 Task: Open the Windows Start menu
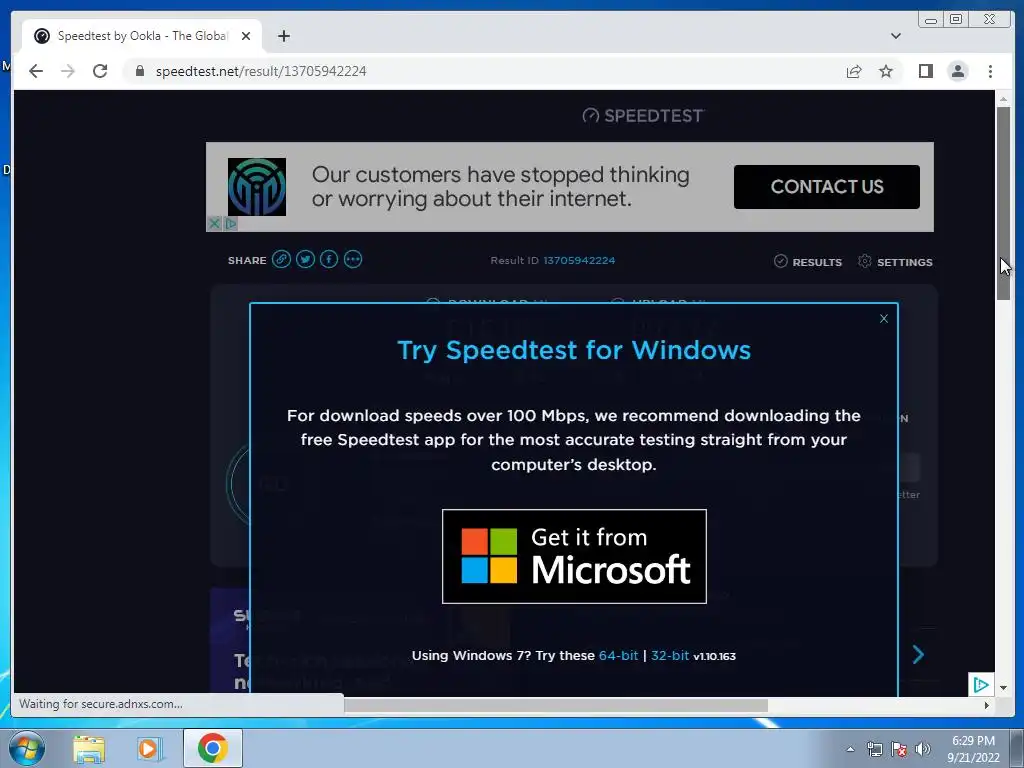click(27, 748)
